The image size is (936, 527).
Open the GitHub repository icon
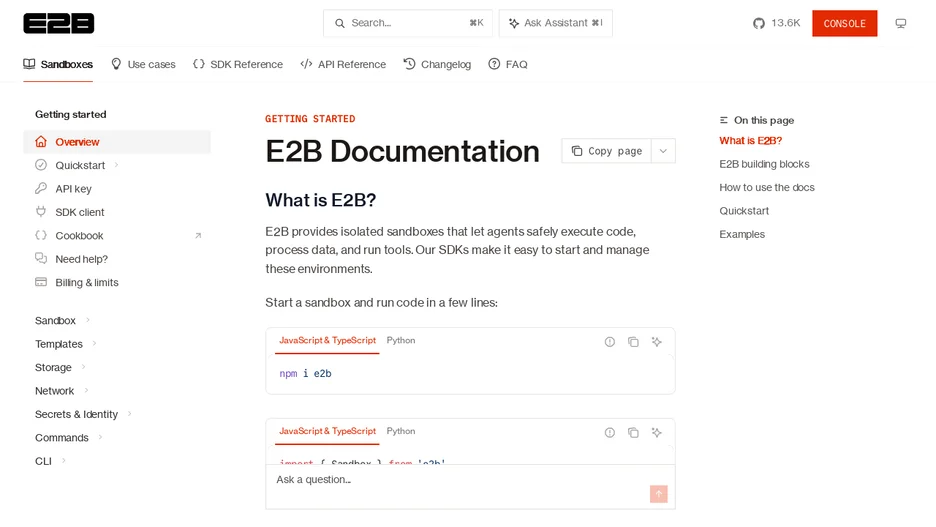click(759, 23)
